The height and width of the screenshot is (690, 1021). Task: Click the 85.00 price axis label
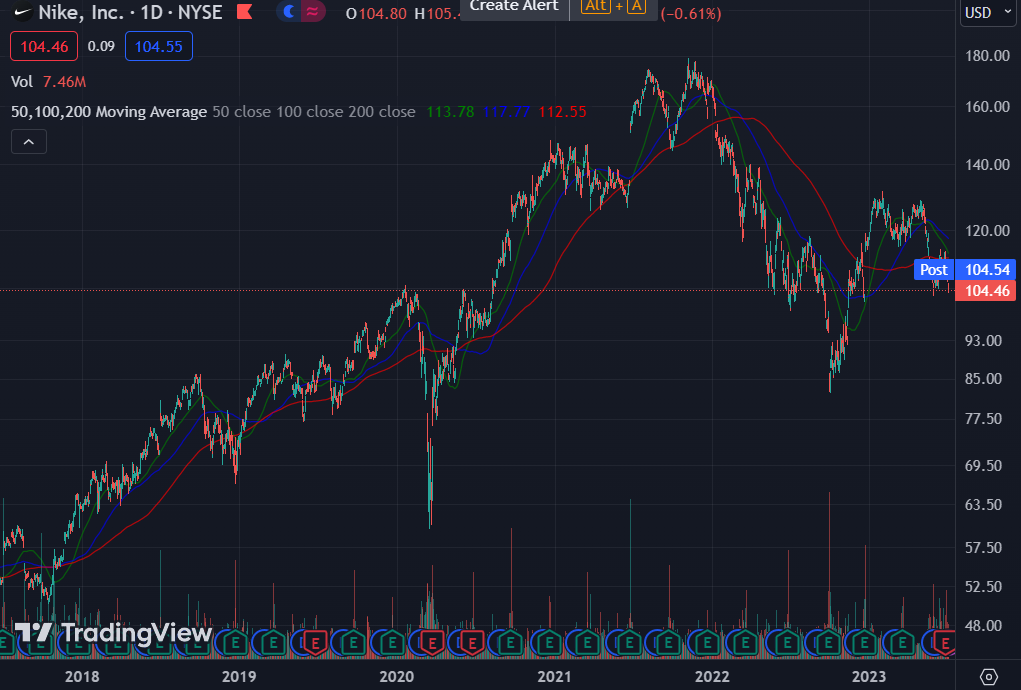point(983,379)
